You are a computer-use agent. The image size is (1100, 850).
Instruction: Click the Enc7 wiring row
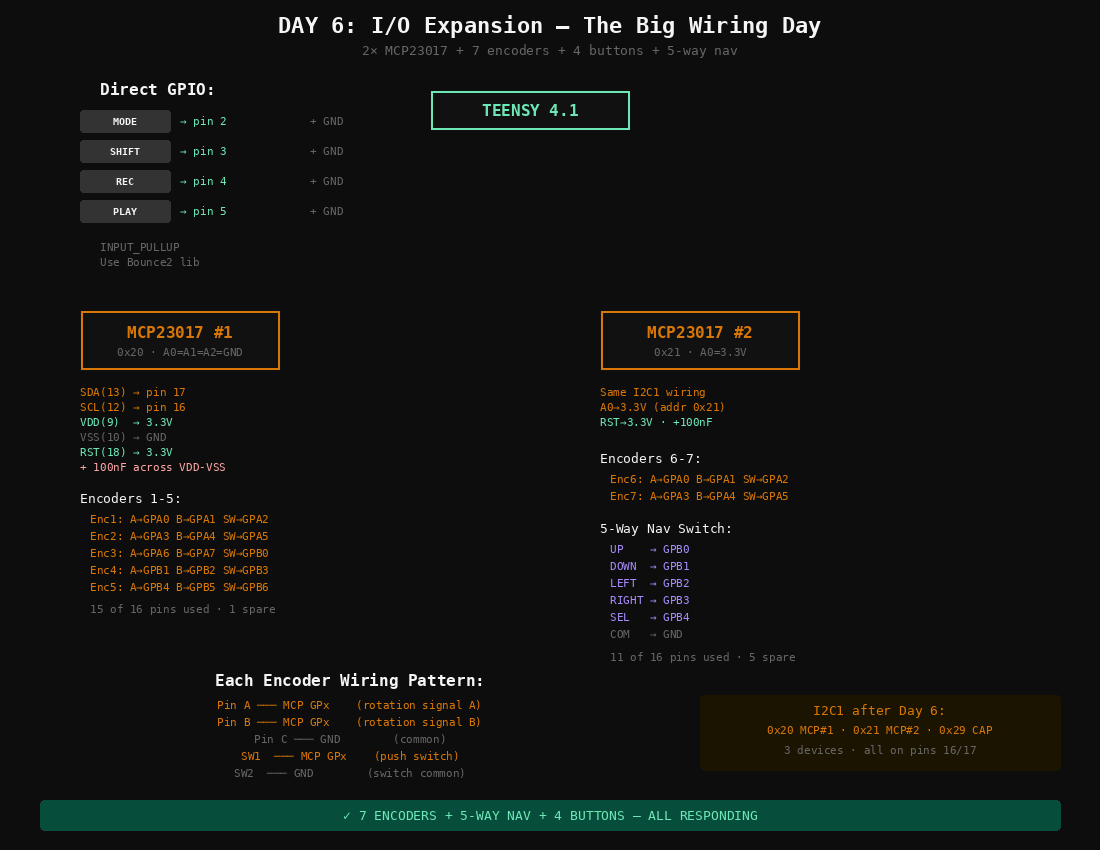[699, 497]
